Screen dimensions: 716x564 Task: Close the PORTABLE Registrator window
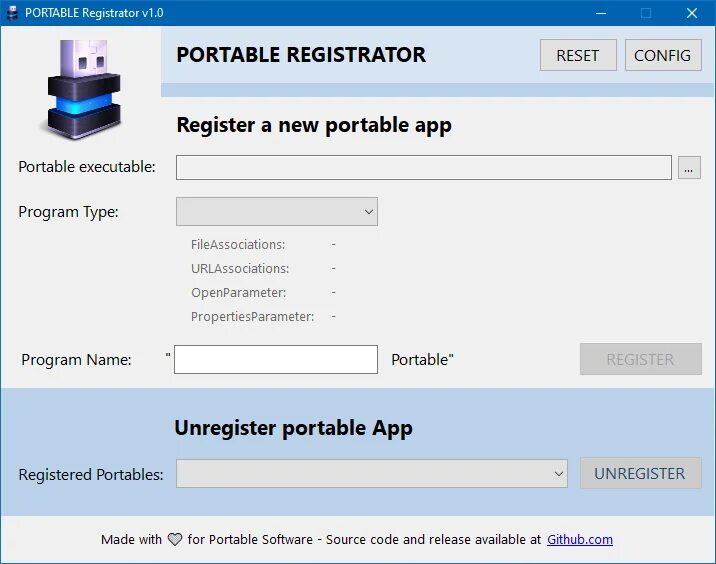(692, 13)
